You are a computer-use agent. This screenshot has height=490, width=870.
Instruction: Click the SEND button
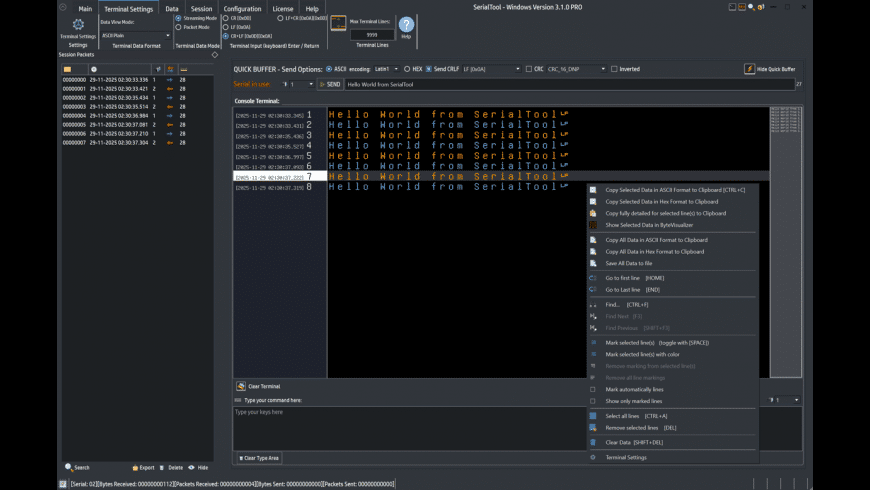(330, 84)
